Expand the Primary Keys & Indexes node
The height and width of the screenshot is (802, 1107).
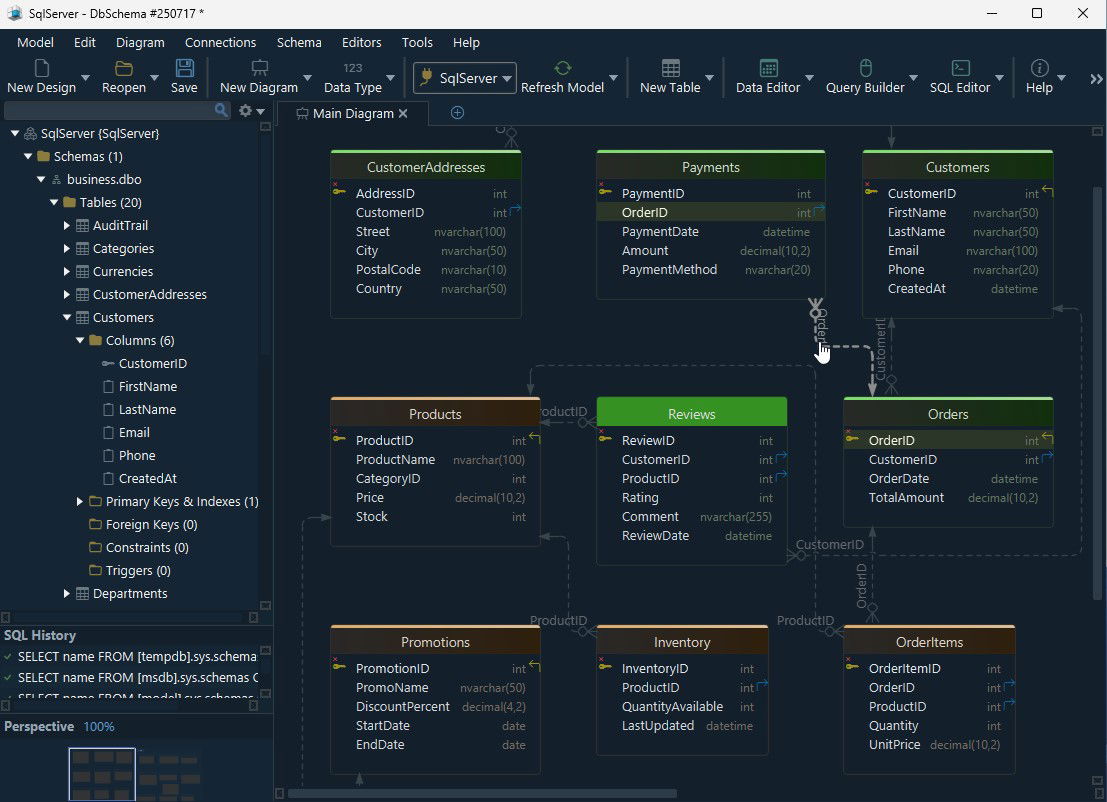coord(80,501)
